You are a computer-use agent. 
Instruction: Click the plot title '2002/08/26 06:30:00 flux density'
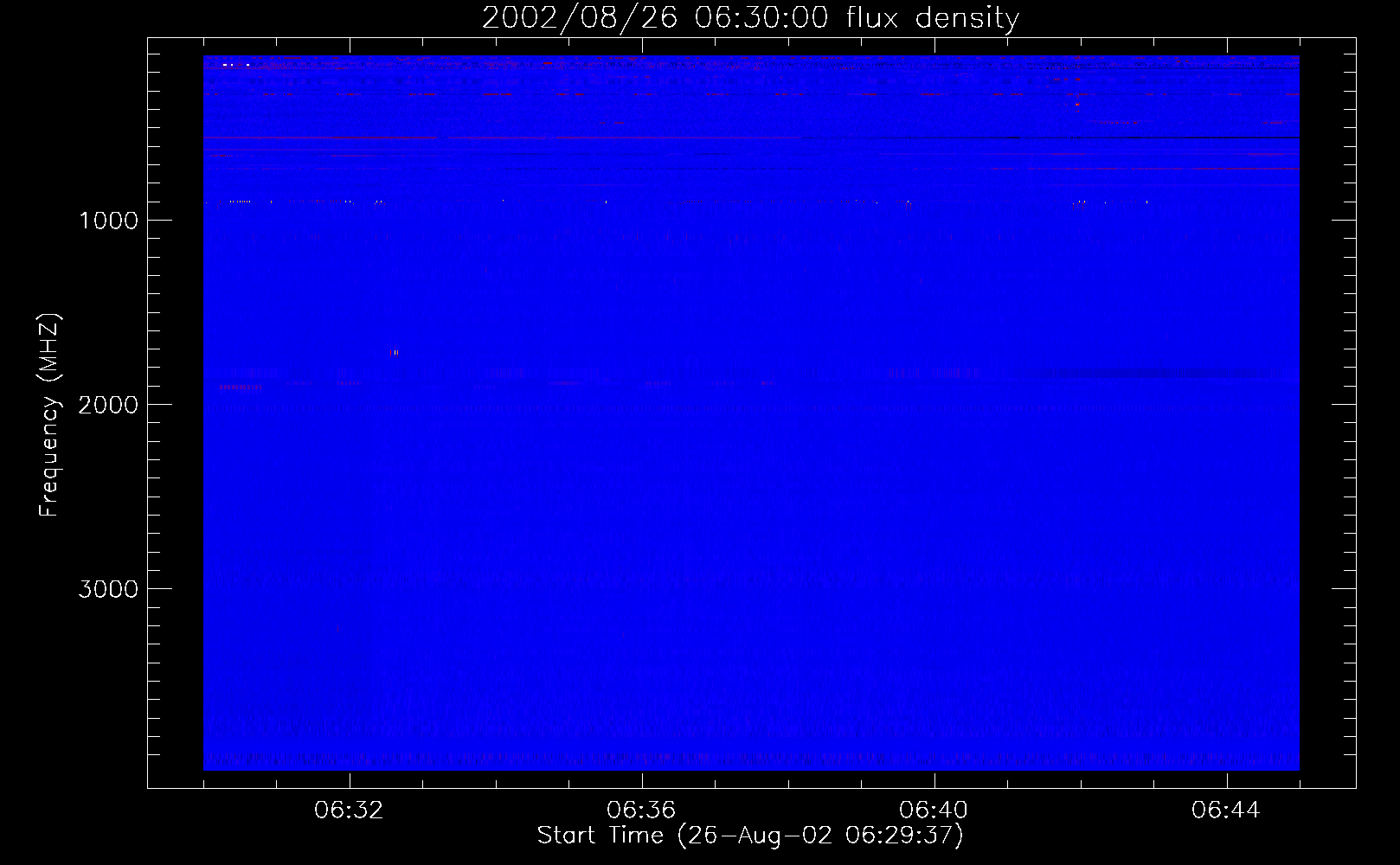click(750, 18)
